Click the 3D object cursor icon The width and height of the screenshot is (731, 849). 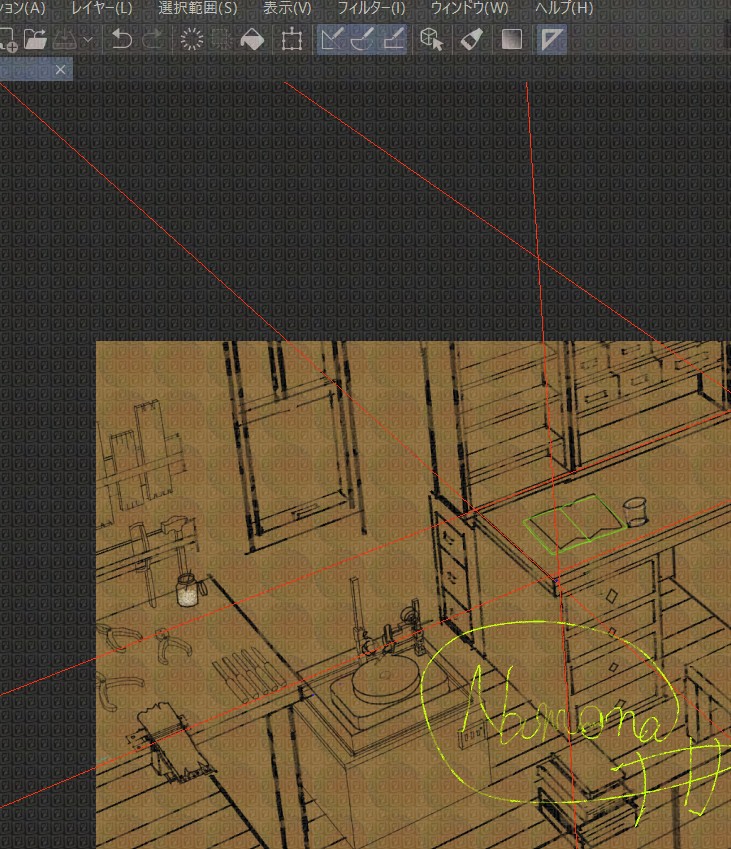point(431,40)
